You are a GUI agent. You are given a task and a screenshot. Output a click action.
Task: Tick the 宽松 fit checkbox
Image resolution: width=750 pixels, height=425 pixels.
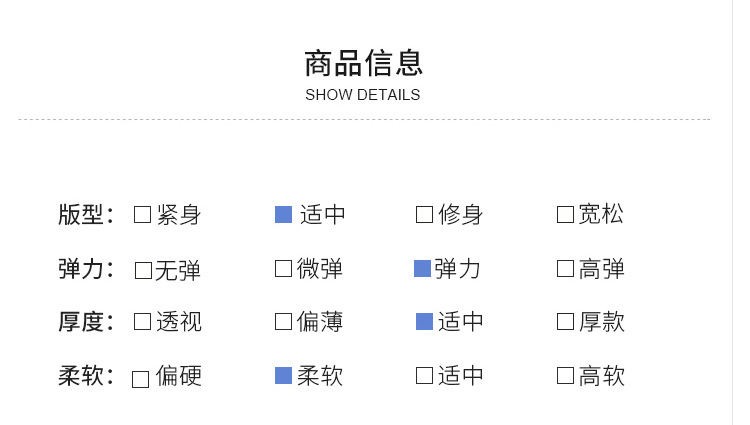(565, 214)
